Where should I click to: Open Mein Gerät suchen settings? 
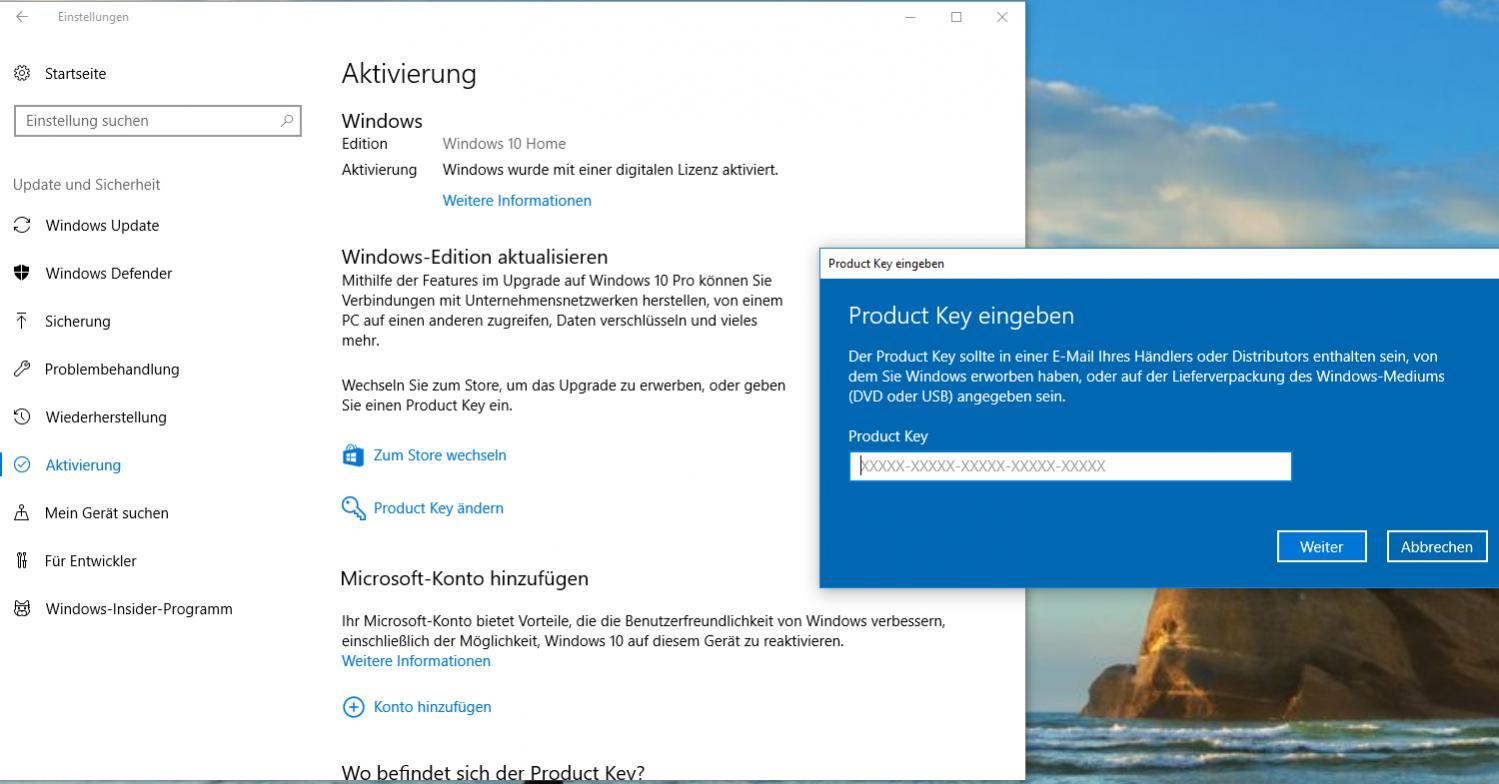(x=107, y=513)
